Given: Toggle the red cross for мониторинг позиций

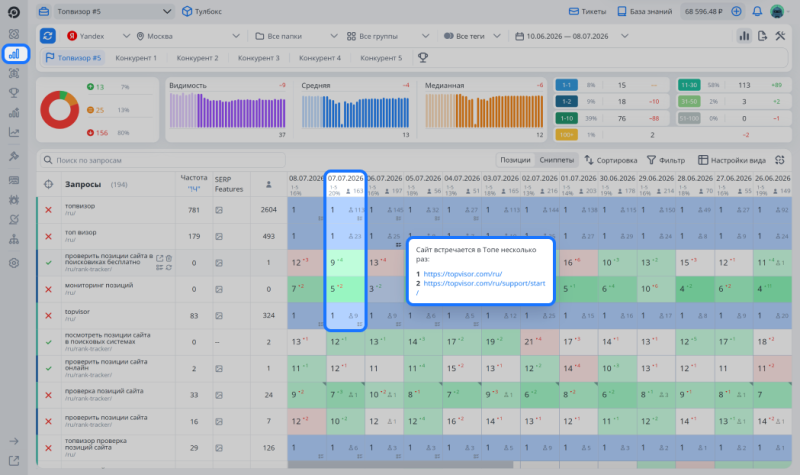Looking at the screenshot, I should pyautogui.click(x=48, y=289).
